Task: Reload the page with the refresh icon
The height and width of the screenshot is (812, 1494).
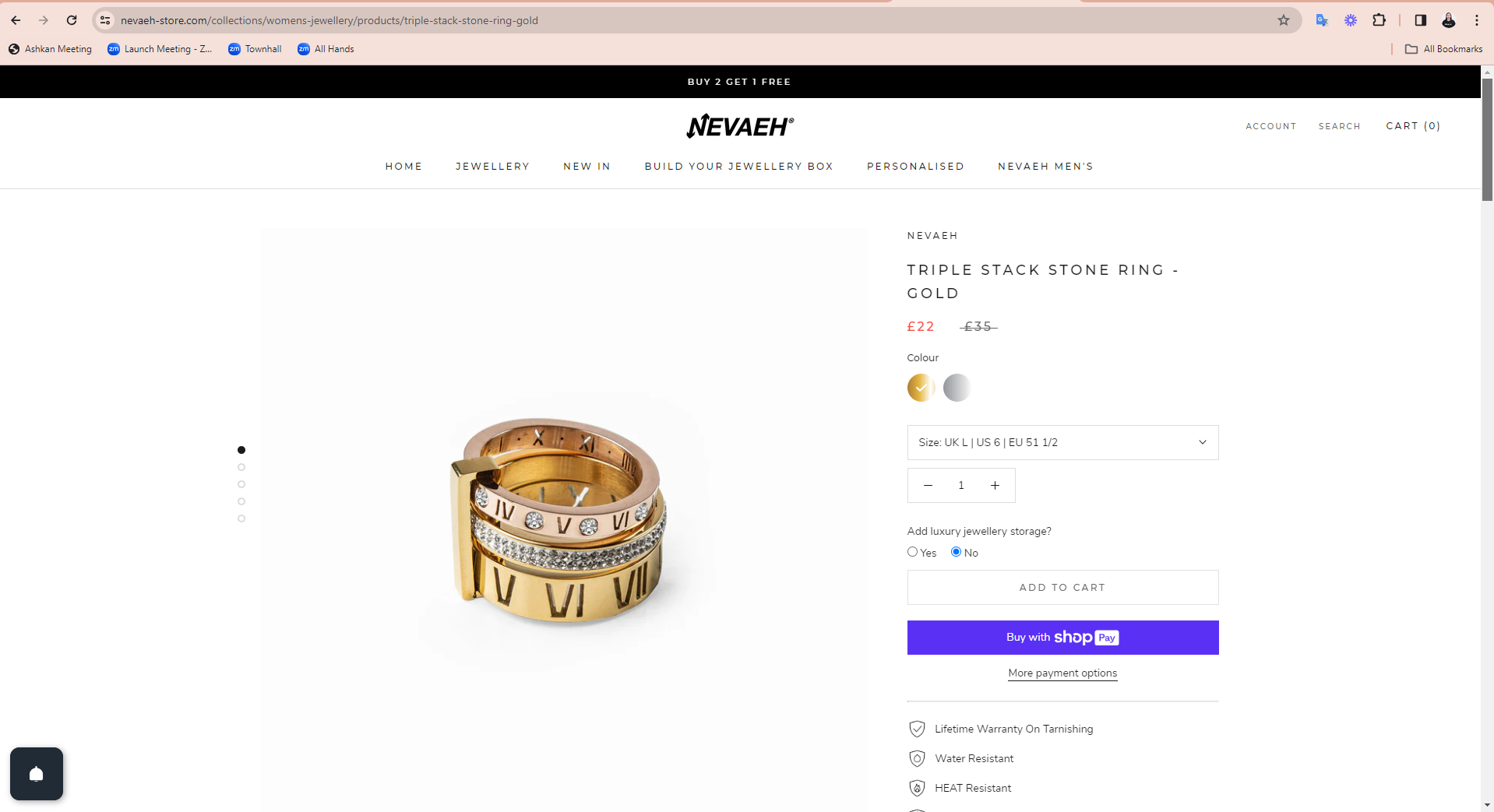Action: coord(72,20)
